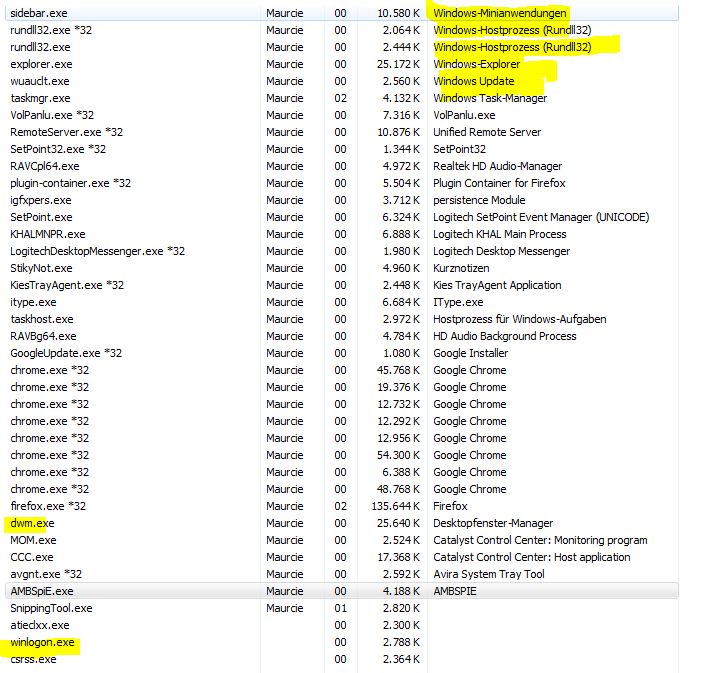The width and height of the screenshot is (706, 673).
Task: Click Logitech Desktop Messenger description
Action: click(x=501, y=251)
